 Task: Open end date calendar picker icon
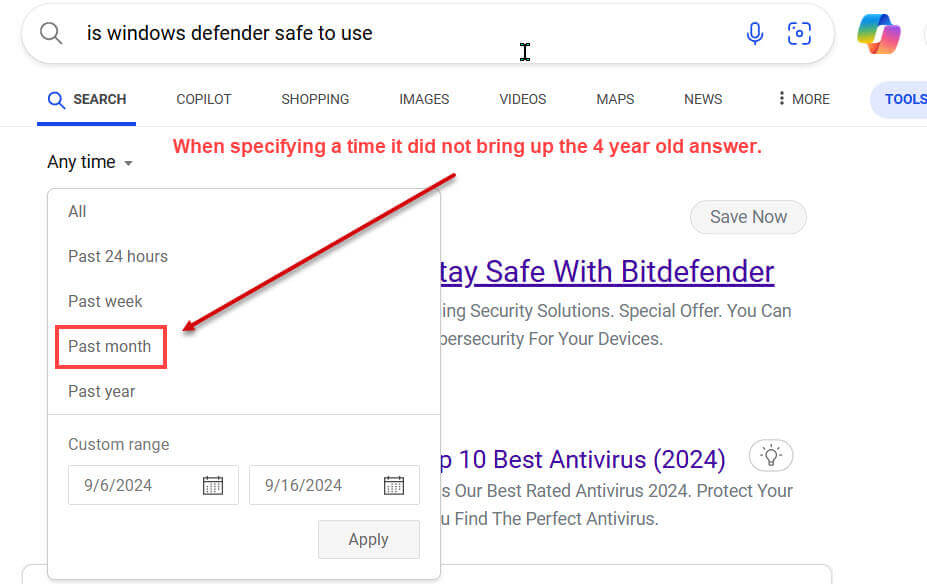[394, 485]
